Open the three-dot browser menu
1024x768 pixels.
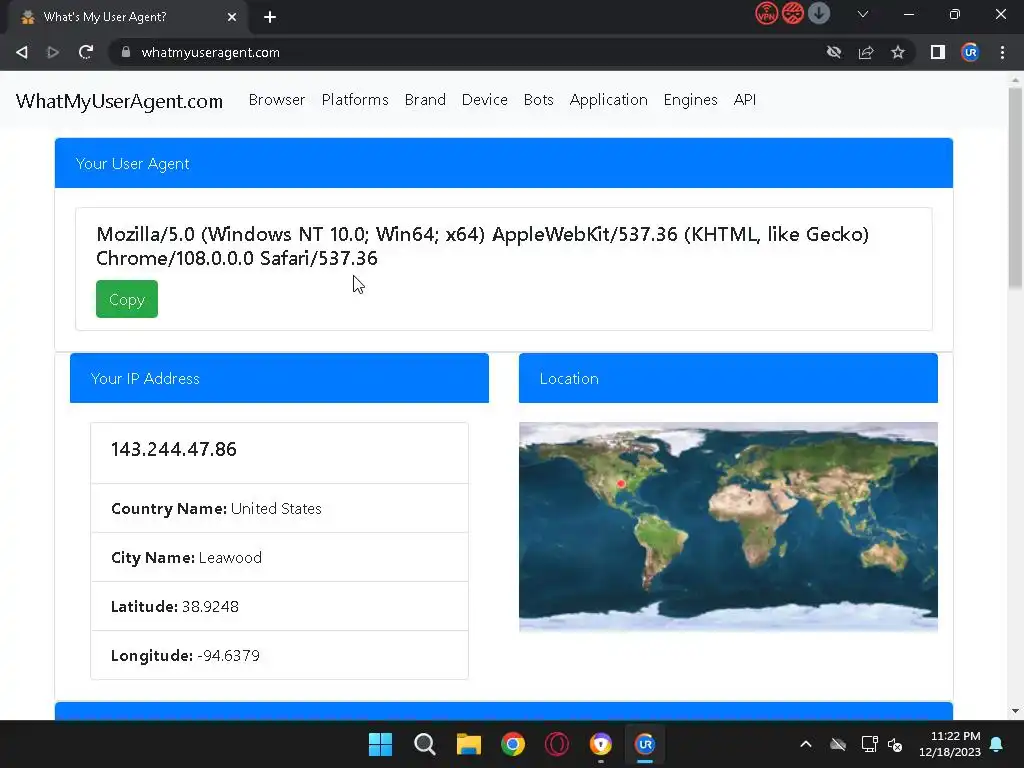[x=1002, y=52]
